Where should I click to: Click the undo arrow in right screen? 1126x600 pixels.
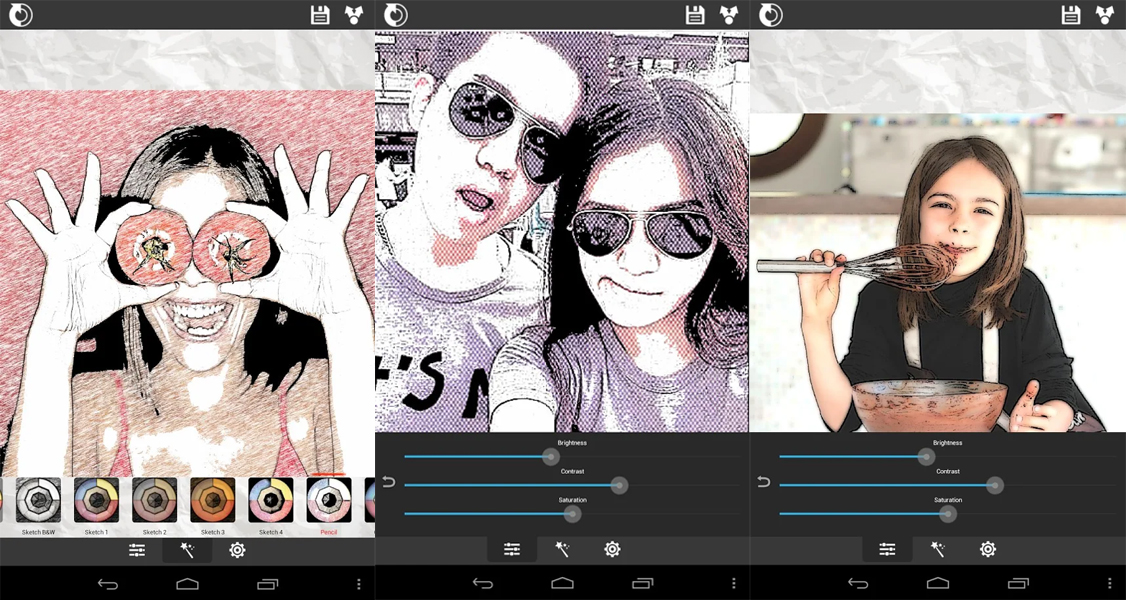click(x=764, y=482)
